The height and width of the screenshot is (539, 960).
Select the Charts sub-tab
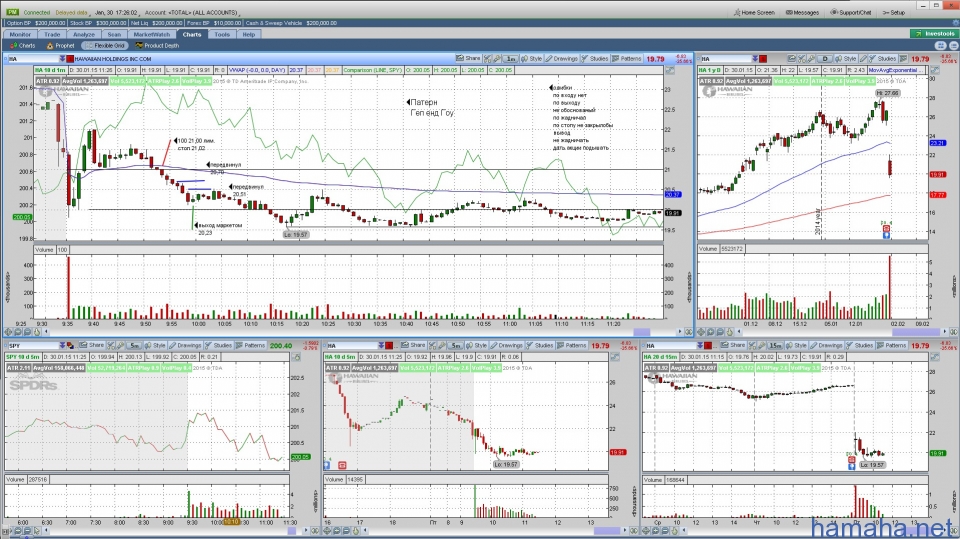(23, 45)
